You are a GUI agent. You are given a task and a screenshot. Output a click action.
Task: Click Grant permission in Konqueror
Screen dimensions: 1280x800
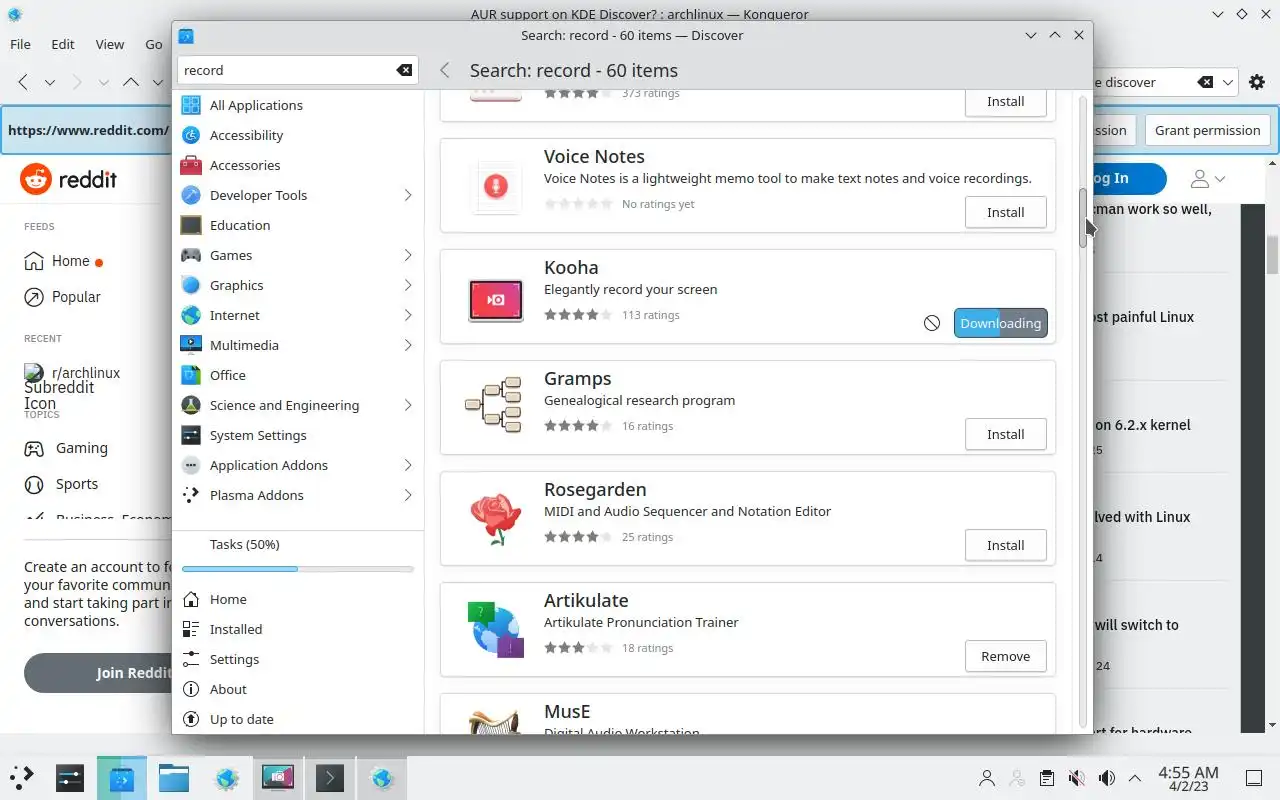click(x=1207, y=130)
